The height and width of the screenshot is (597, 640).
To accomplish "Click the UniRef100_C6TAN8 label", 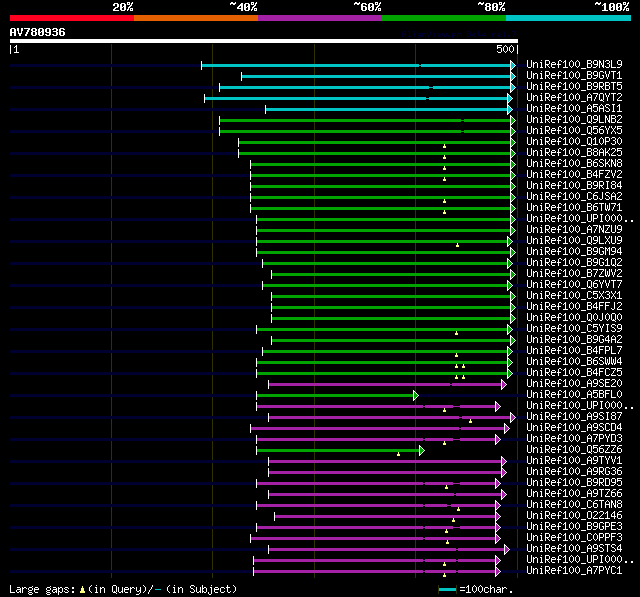I will (x=574, y=505).
